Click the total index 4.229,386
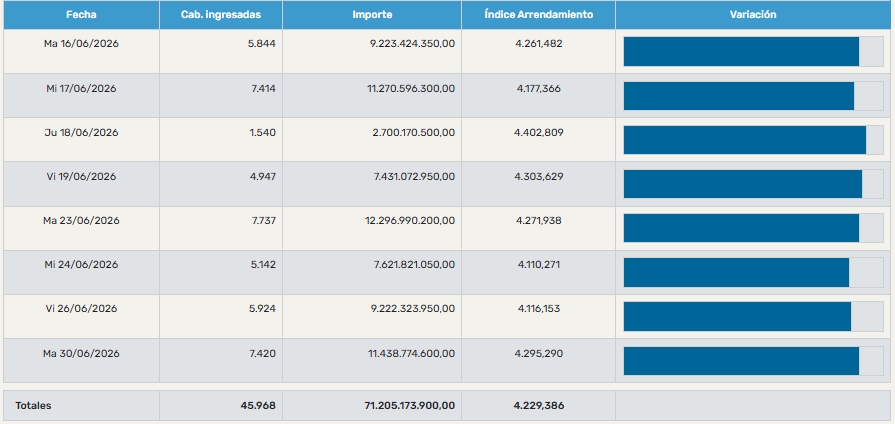The height and width of the screenshot is (424, 895). click(538, 406)
